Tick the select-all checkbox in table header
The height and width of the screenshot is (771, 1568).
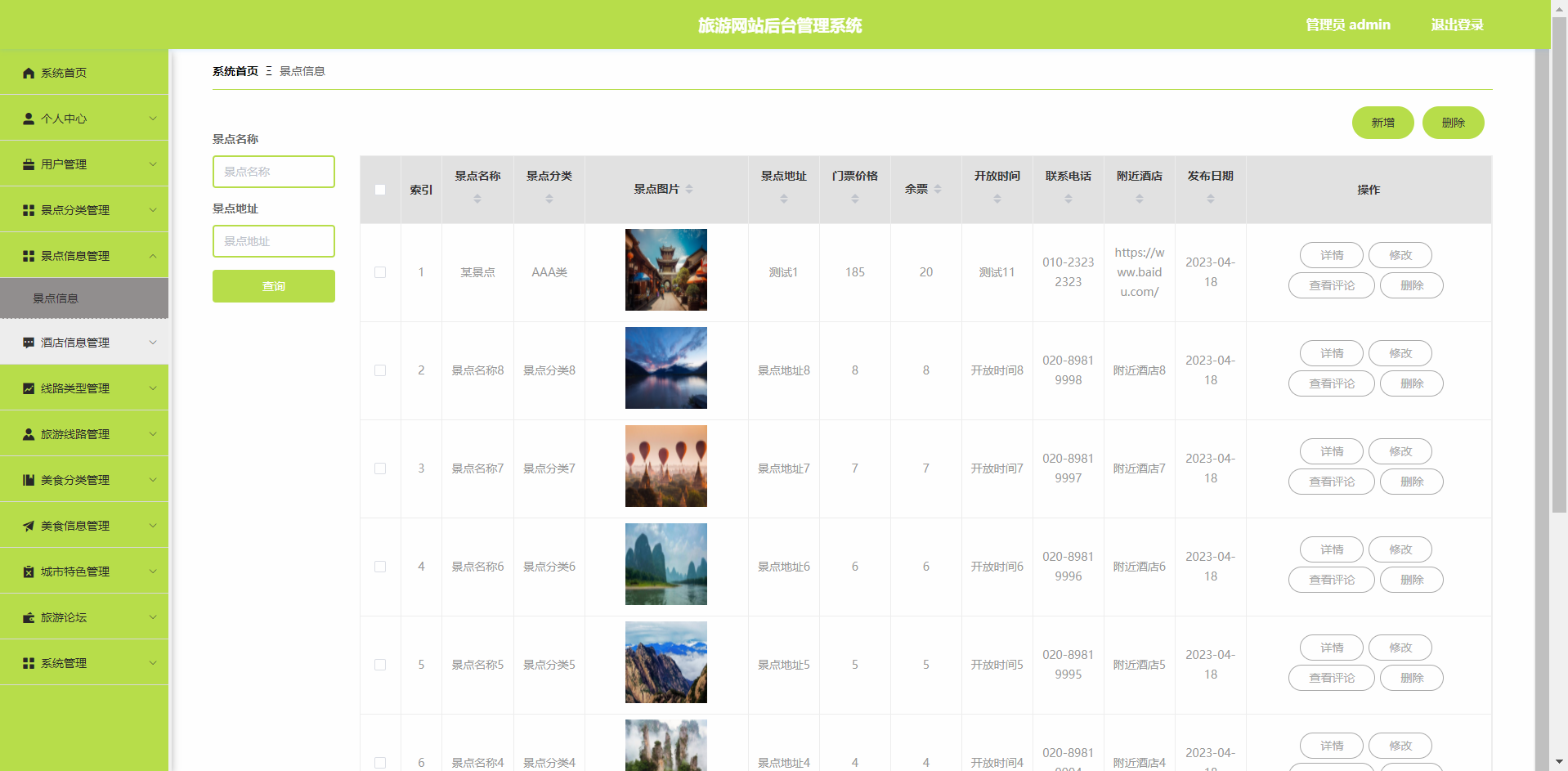(380, 190)
